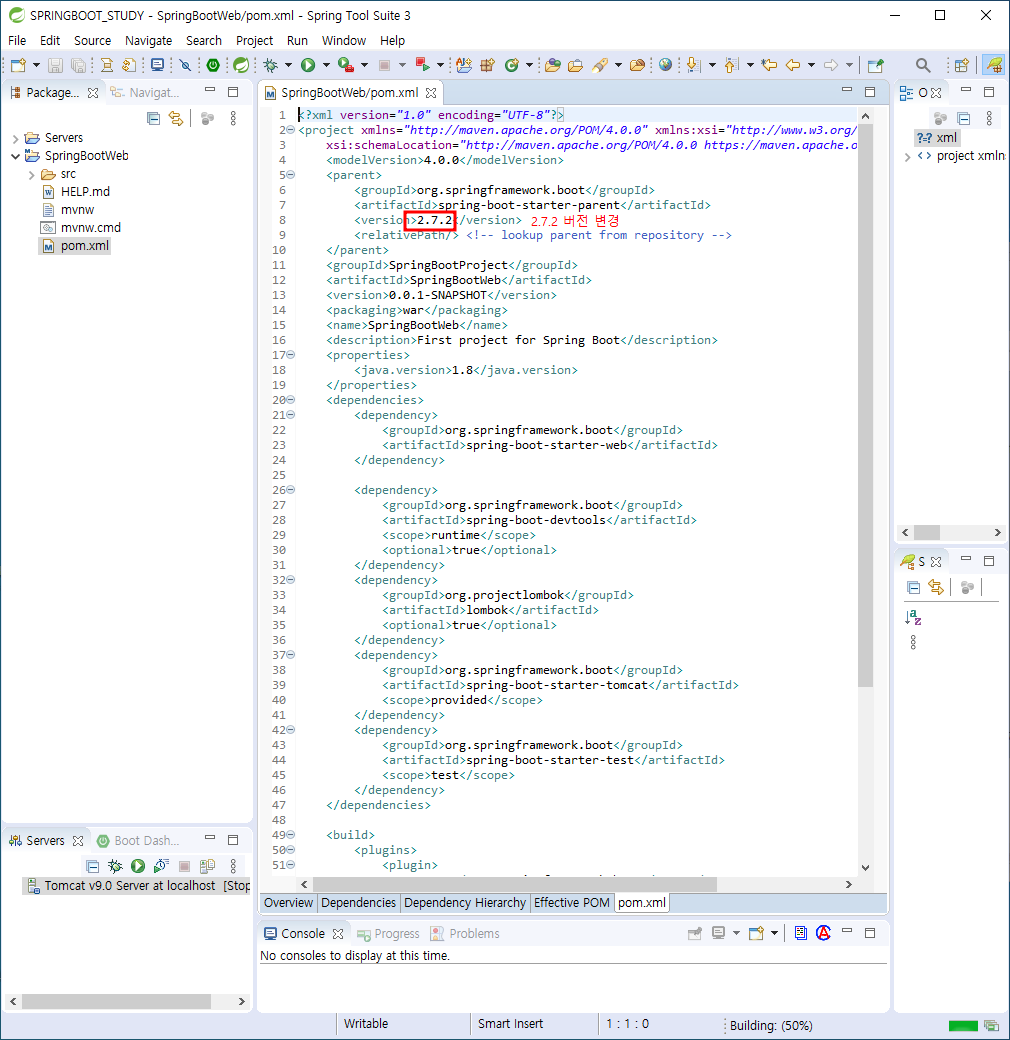Open Debug icon dropdown arrow
1010x1040 pixels.
coord(288,65)
